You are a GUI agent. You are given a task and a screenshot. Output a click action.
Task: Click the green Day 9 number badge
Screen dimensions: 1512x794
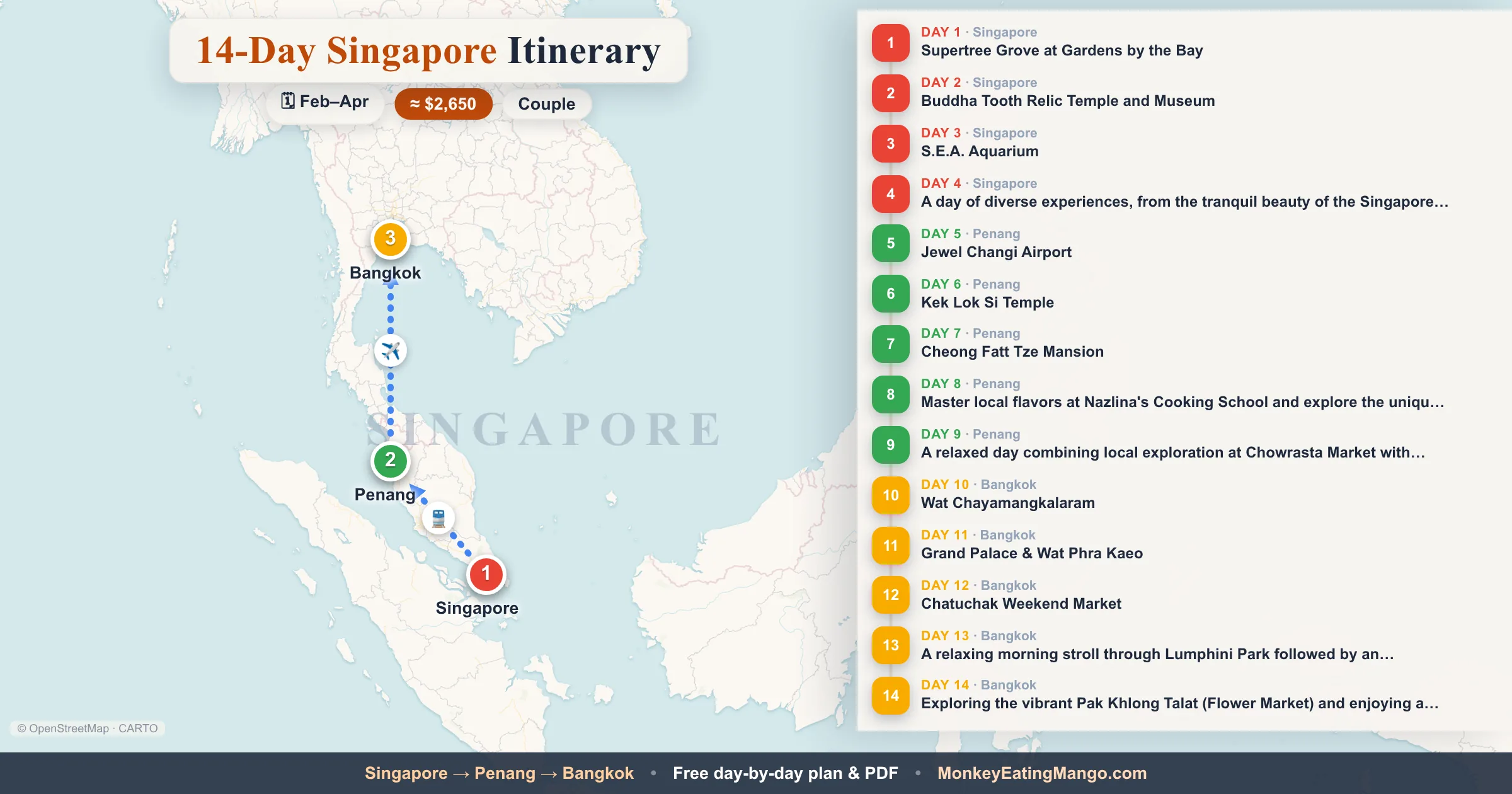[890, 445]
